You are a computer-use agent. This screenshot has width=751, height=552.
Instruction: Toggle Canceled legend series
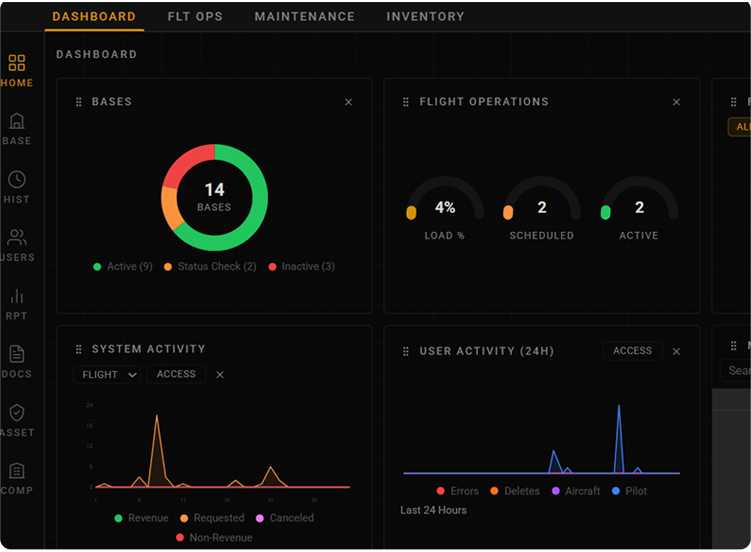[x=285, y=518]
